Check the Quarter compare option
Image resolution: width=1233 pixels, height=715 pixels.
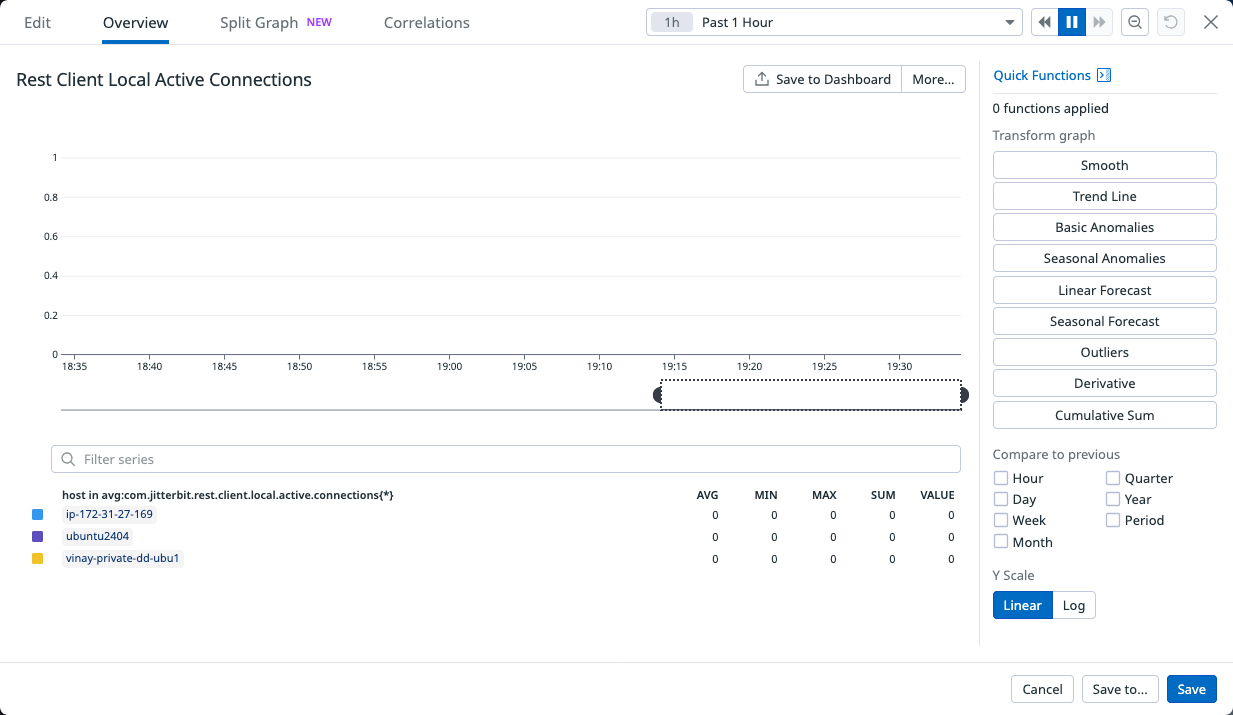click(x=1112, y=478)
